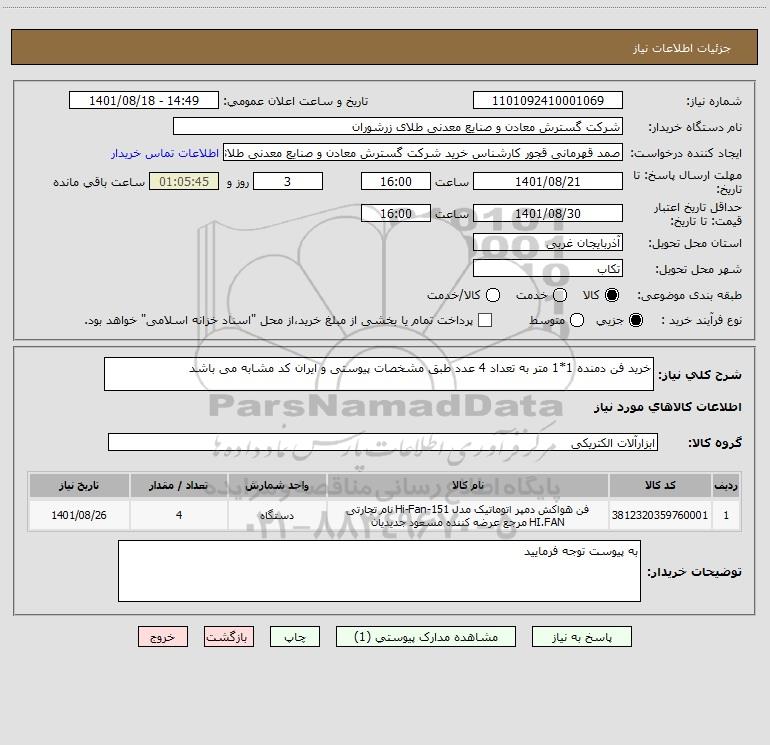
Task: Select the خدمت radio button
Action: pos(560,295)
